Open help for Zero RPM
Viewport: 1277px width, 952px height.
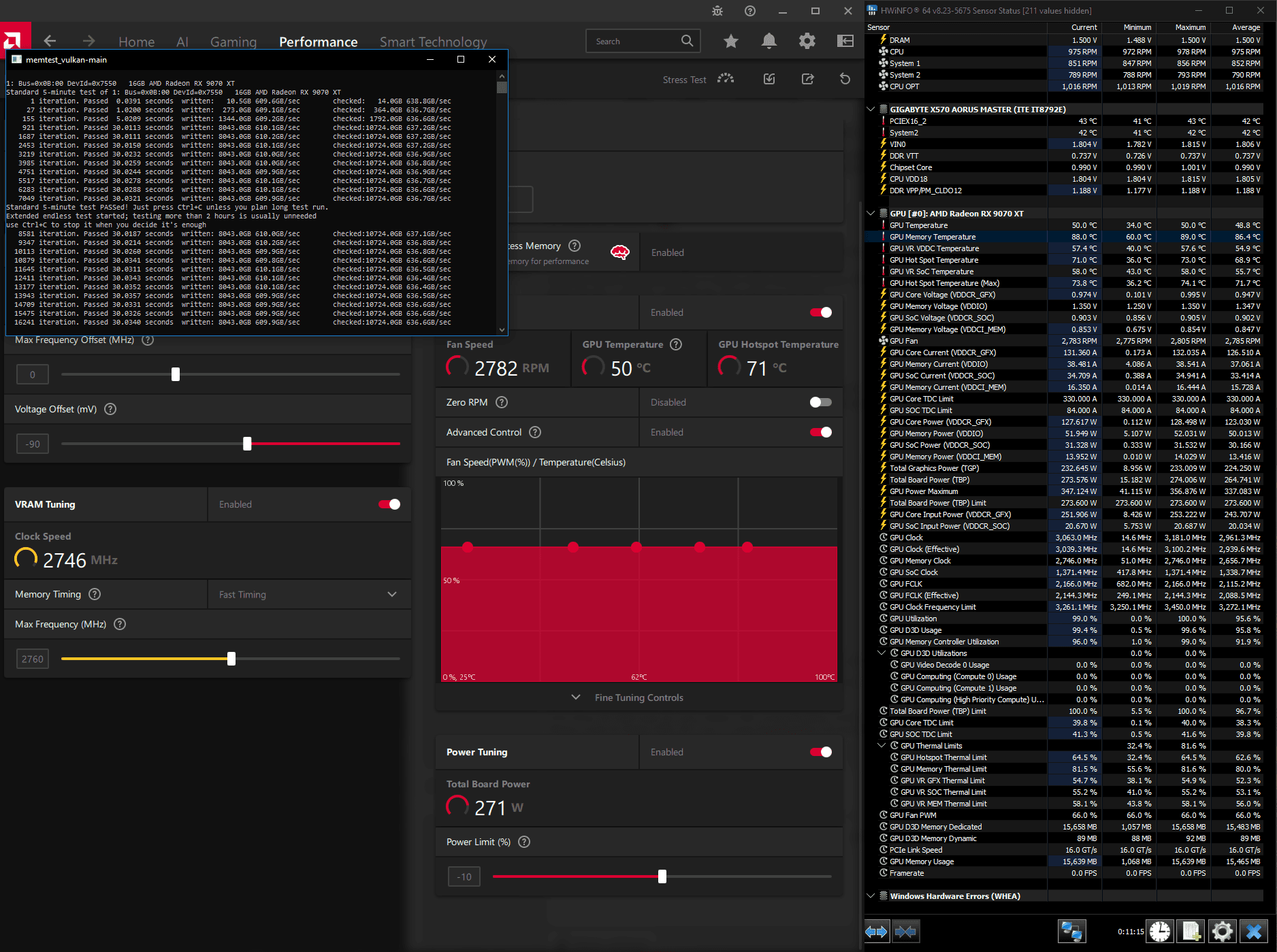[x=502, y=402]
